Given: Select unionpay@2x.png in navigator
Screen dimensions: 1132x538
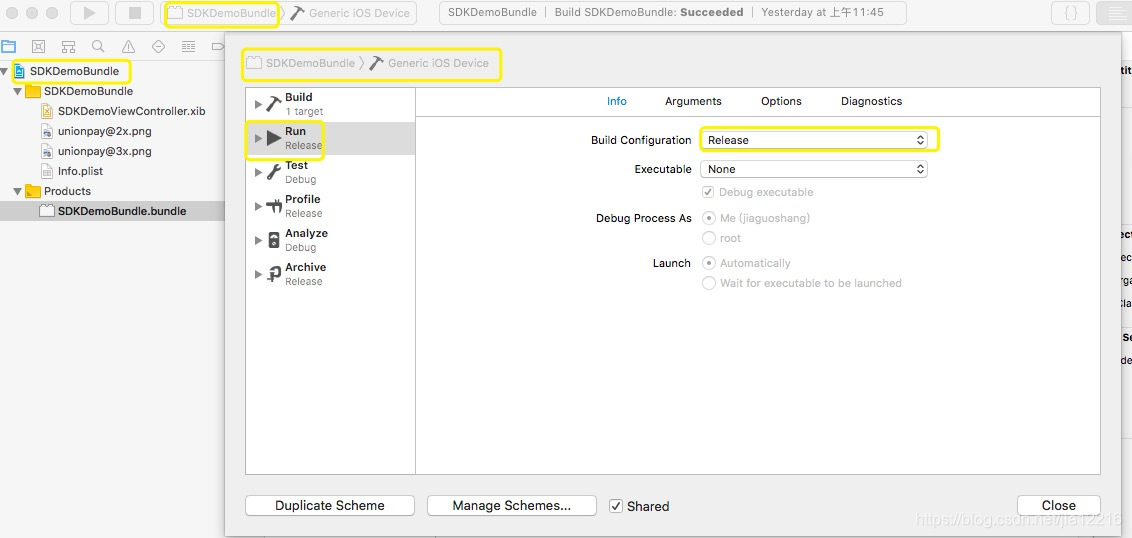Looking at the screenshot, I should [105, 131].
